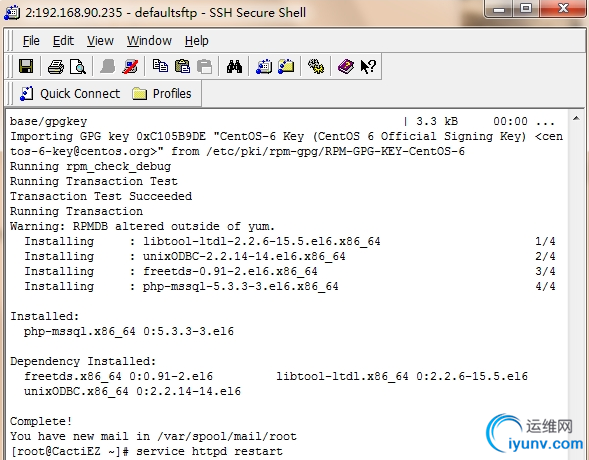Viewport: 589px width, 460px height.
Task: Click 'Transaction Test Succeeded' line
Action: pos(101,196)
